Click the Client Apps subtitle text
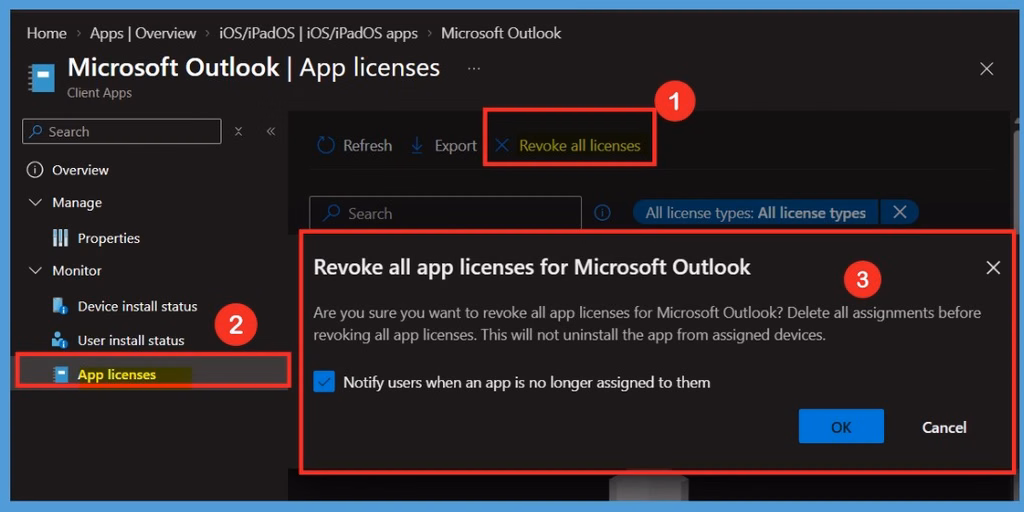 99,93
